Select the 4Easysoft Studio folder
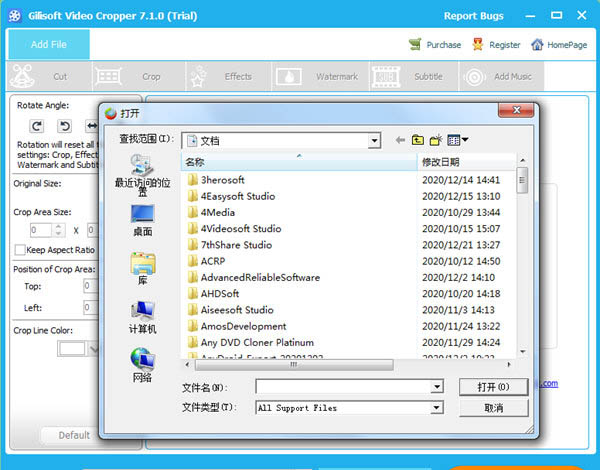This screenshot has height=470, width=600. (x=231, y=196)
